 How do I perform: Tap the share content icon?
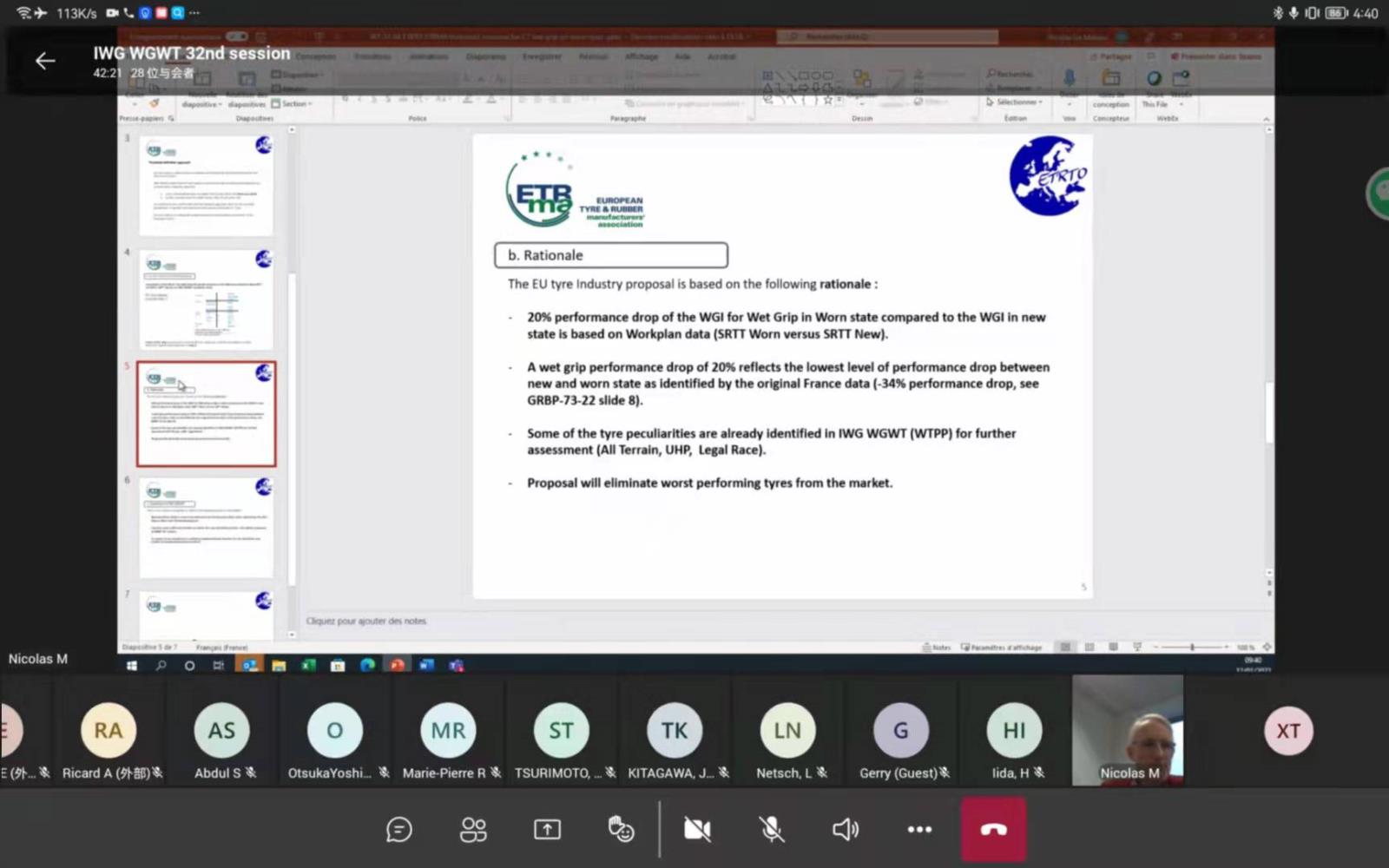pos(547,830)
